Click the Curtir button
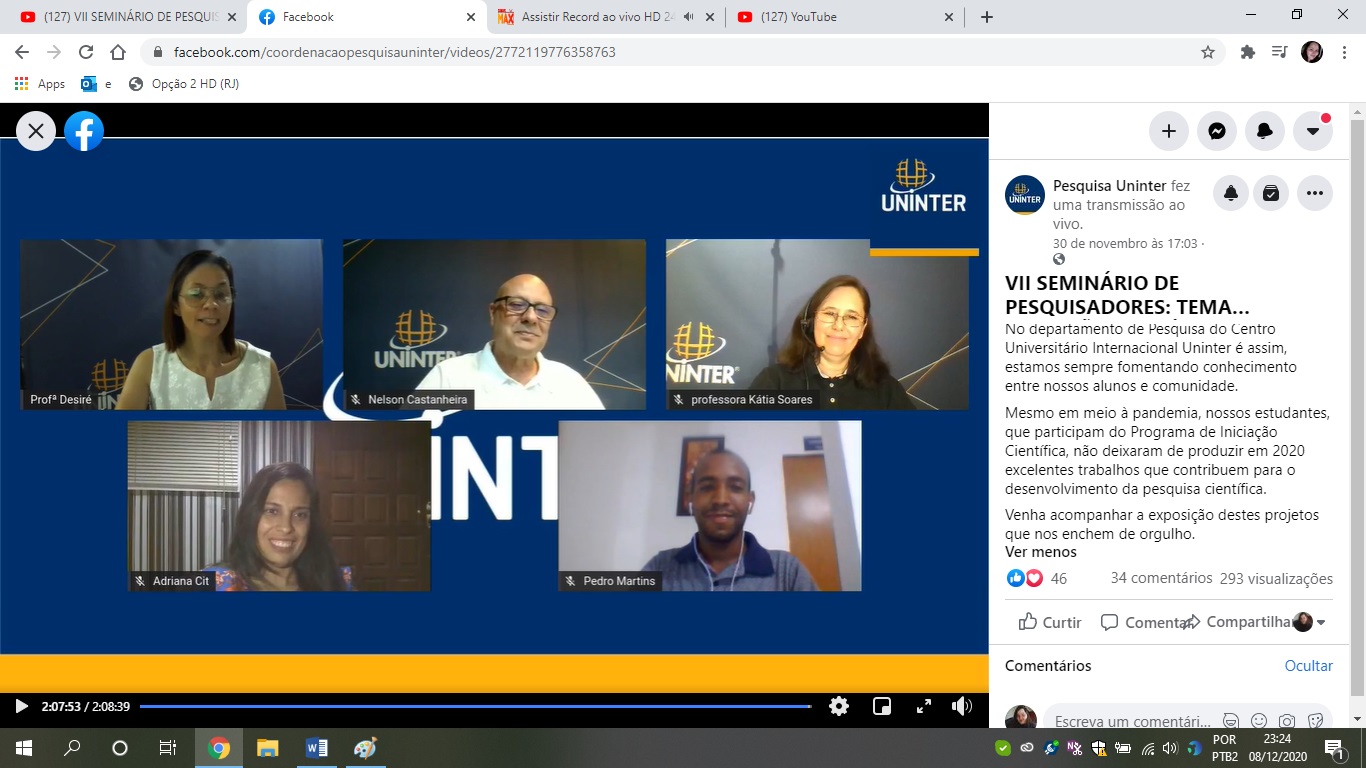 pyautogui.click(x=1050, y=622)
